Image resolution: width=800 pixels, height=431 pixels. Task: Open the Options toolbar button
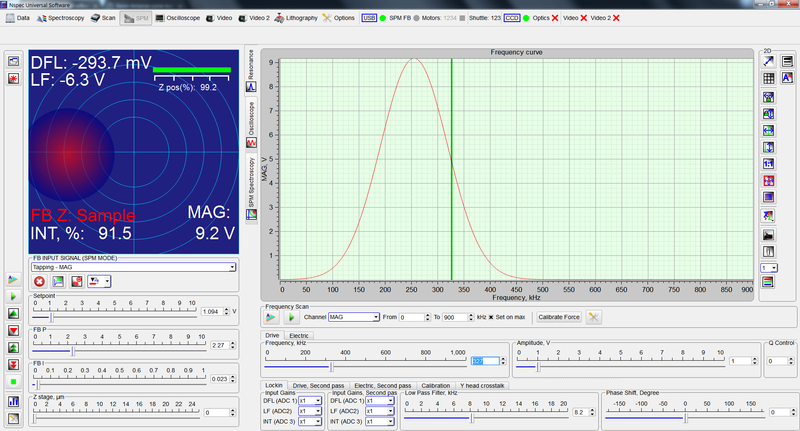pos(338,18)
